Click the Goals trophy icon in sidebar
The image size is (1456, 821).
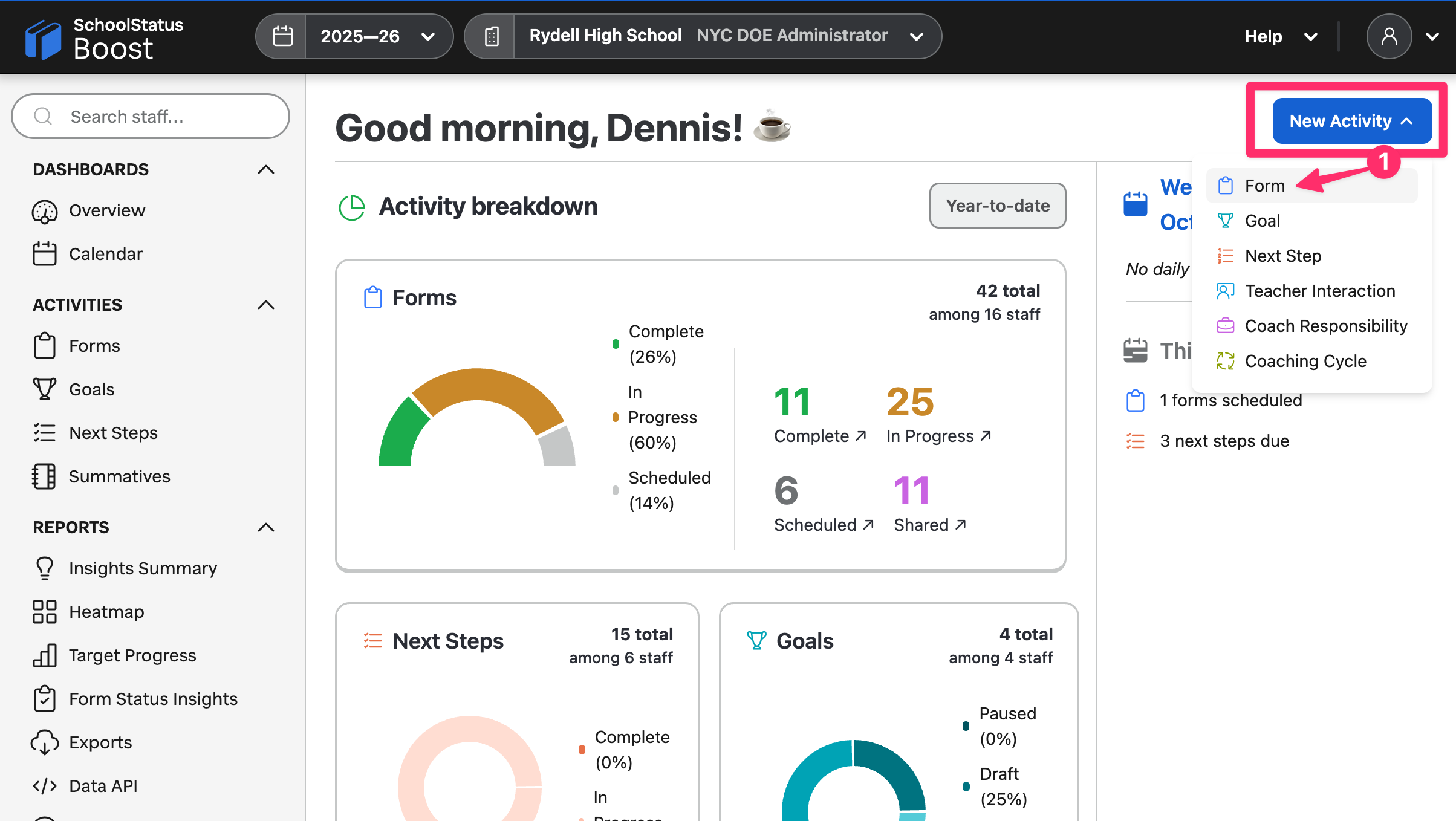point(45,389)
